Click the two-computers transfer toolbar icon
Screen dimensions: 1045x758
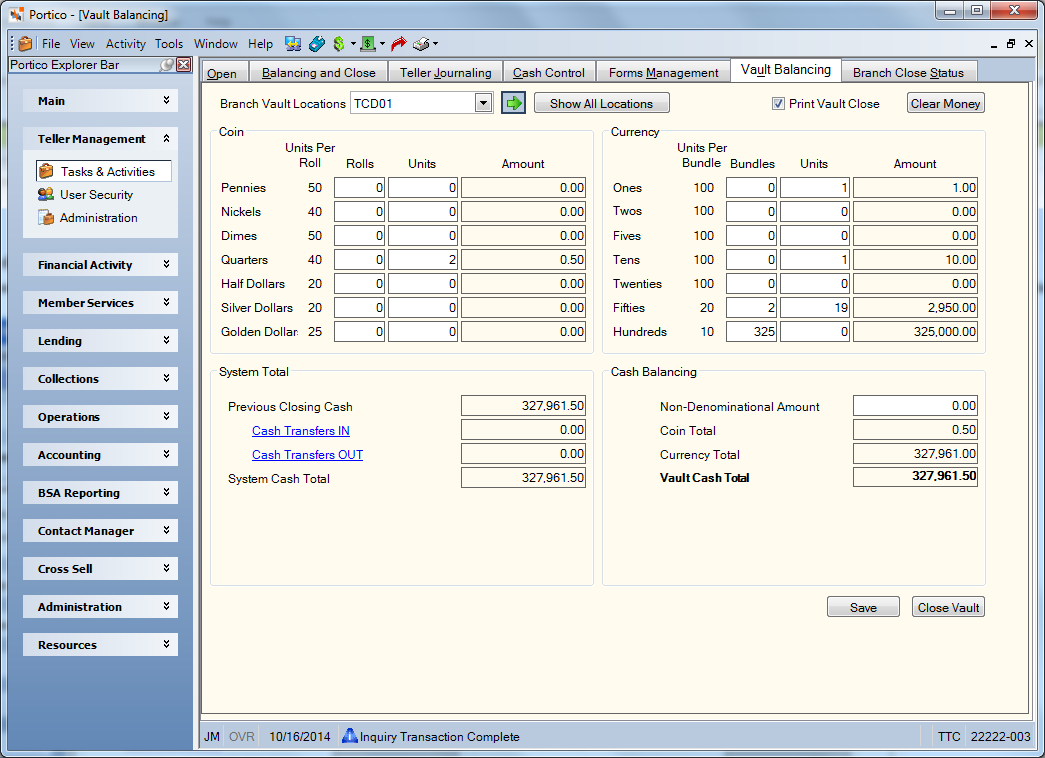(x=293, y=44)
